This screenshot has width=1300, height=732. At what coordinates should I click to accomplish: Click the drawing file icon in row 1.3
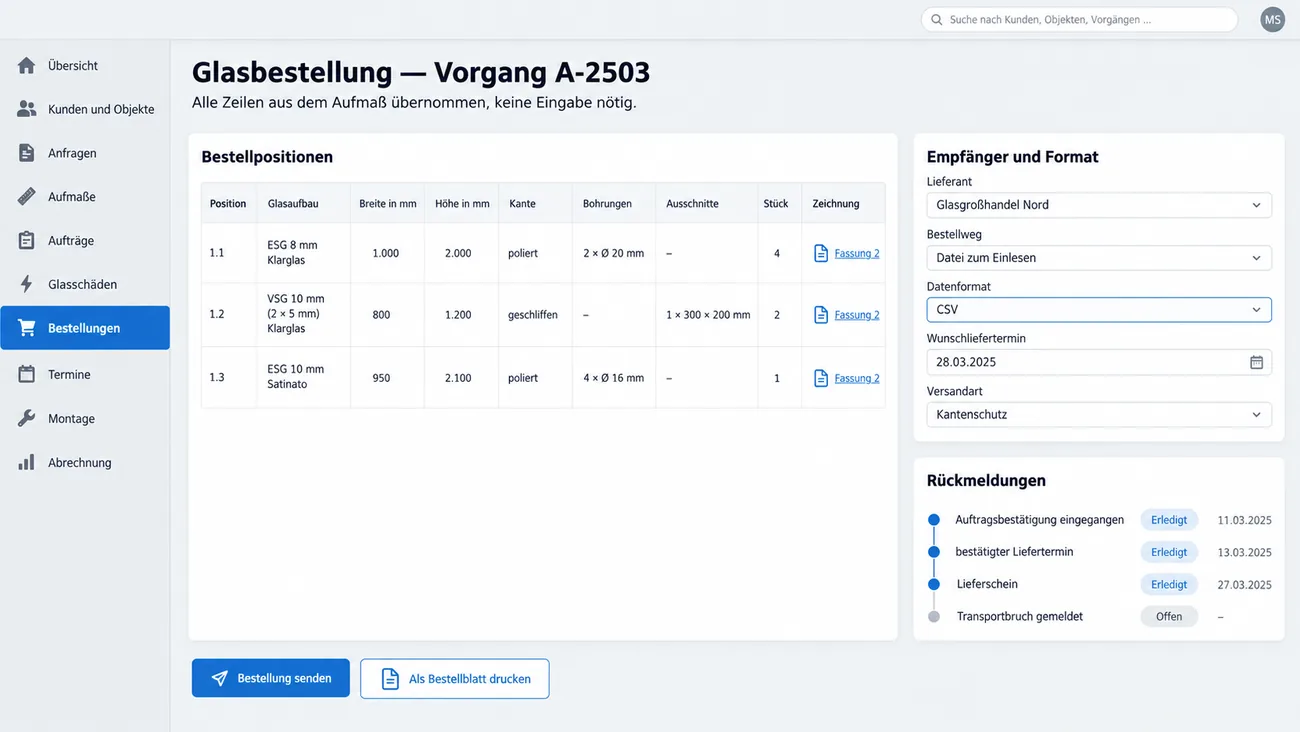point(821,378)
